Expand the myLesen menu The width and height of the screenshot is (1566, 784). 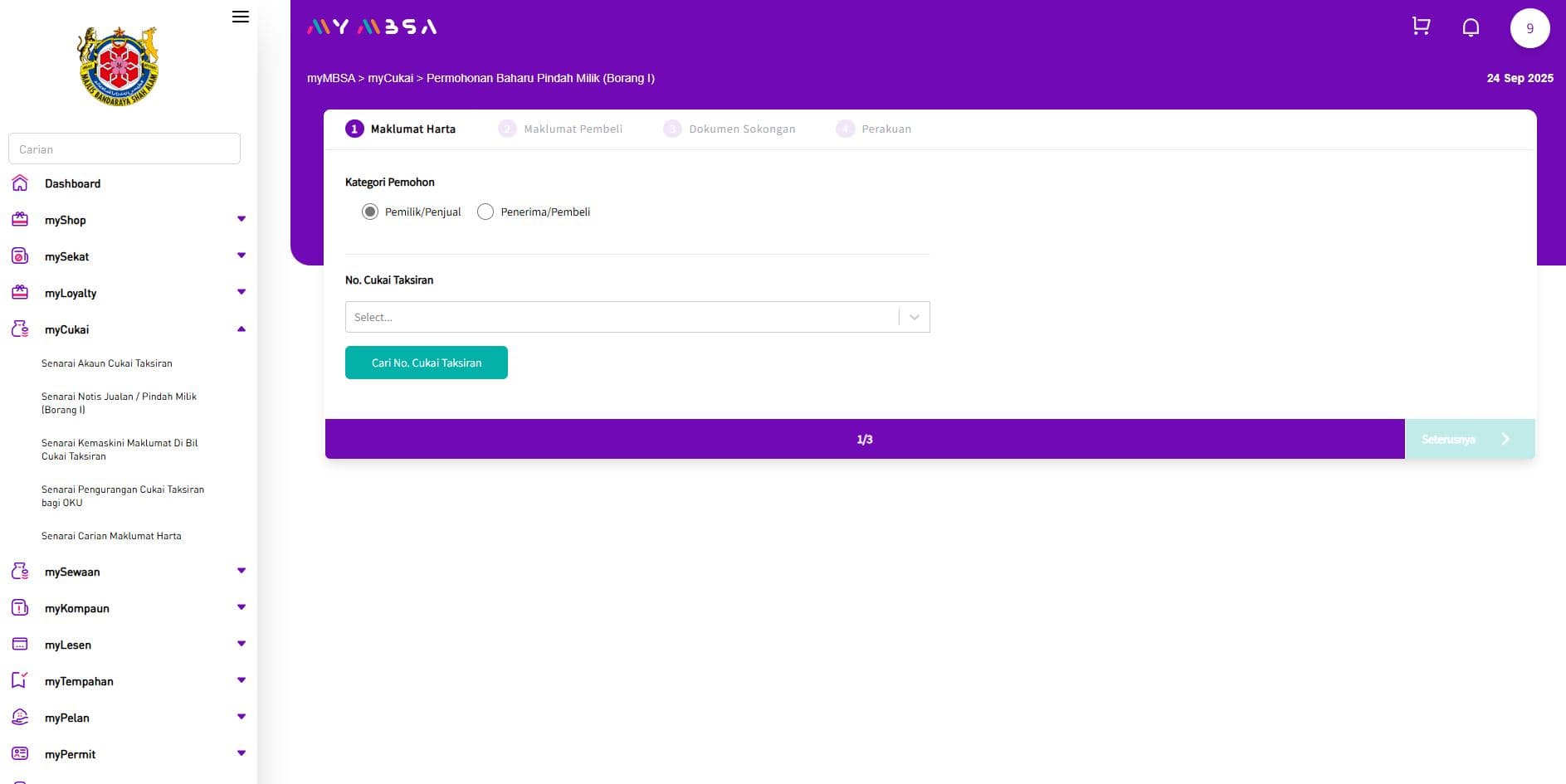click(241, 643)
